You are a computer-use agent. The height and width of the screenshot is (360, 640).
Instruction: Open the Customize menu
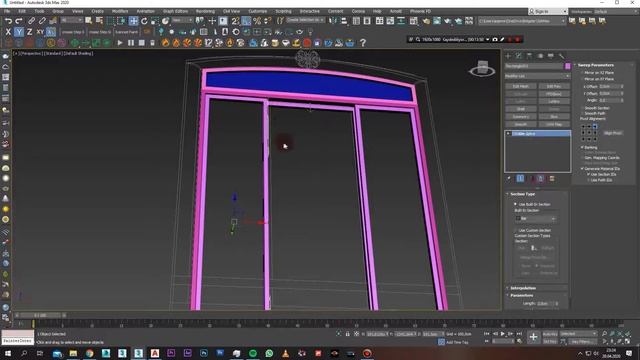pyautogui.click(x=258, y=11)
